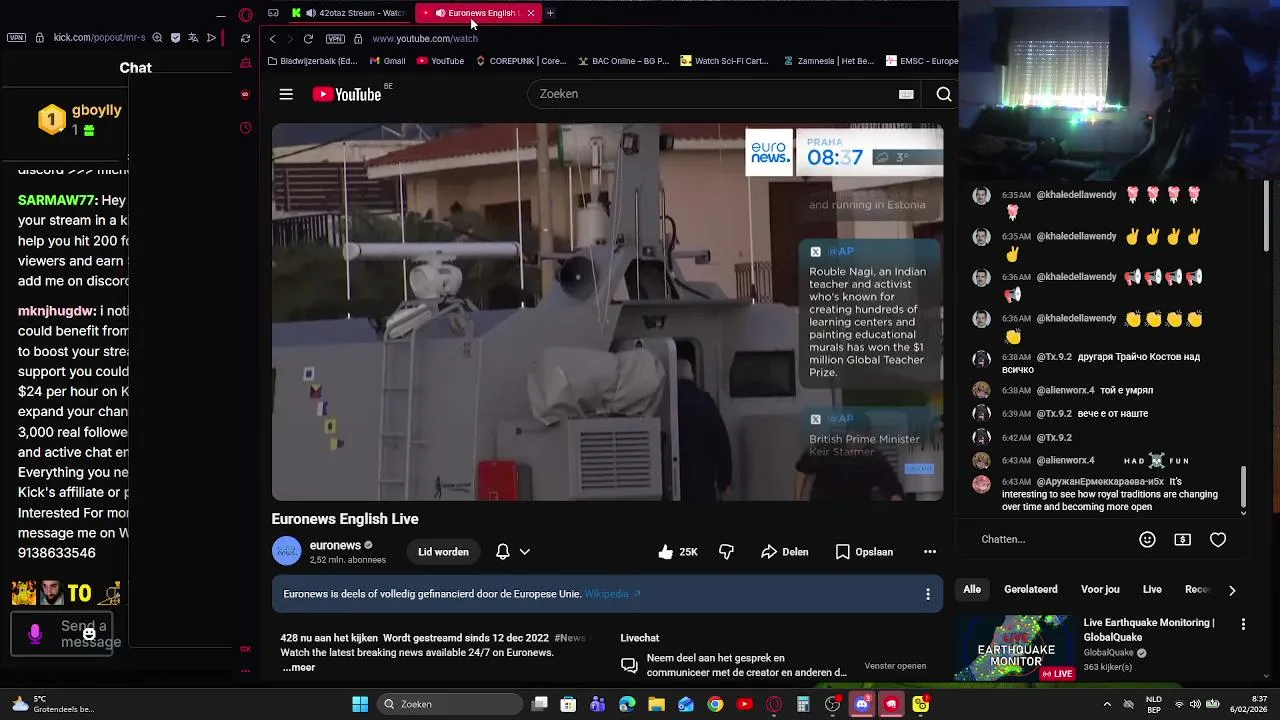Mute the Euronews English tab audio

[x=440, y=13]
